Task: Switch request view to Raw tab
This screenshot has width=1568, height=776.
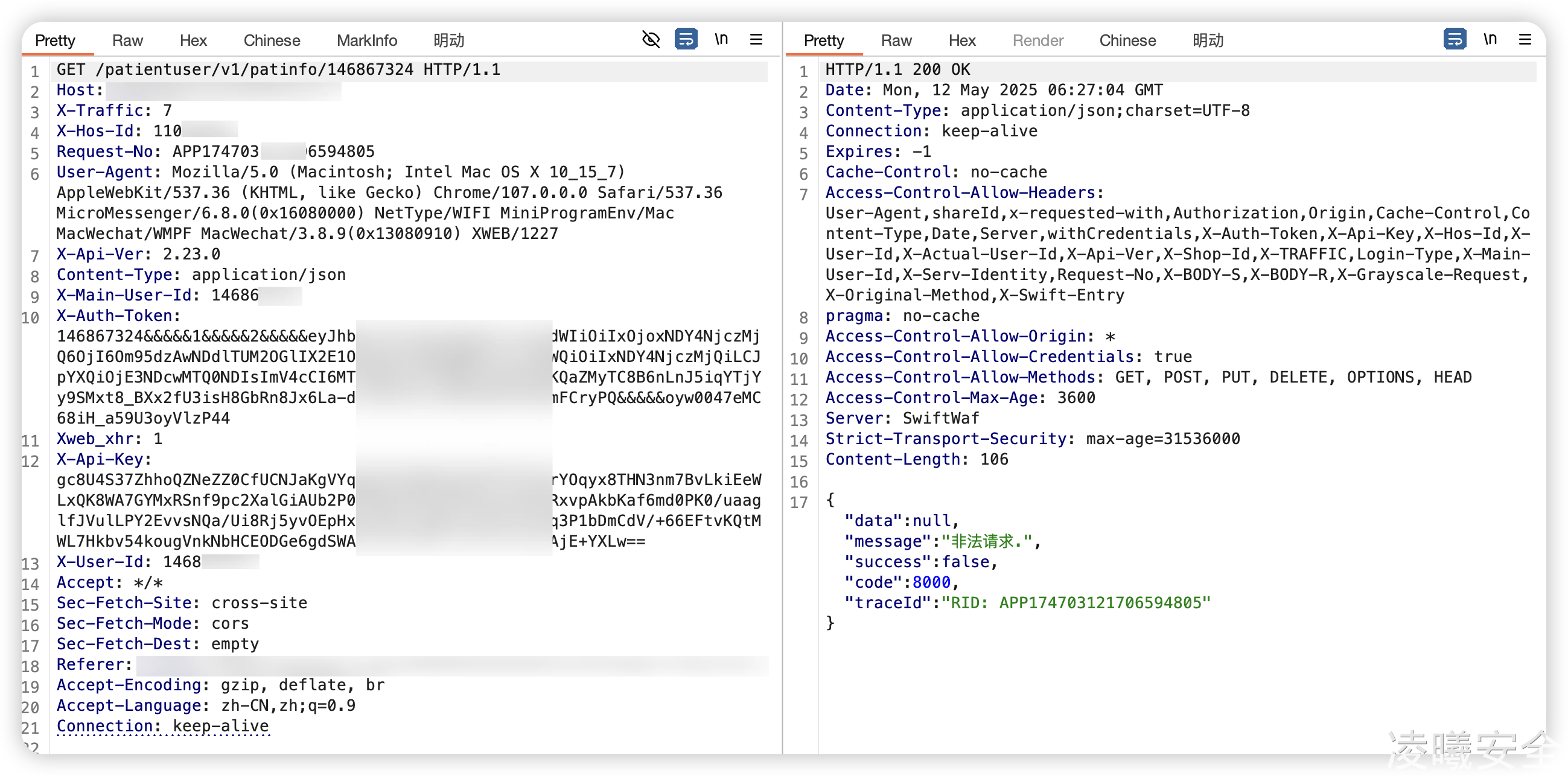Action: pyautogui.click(x=127, y=41)
